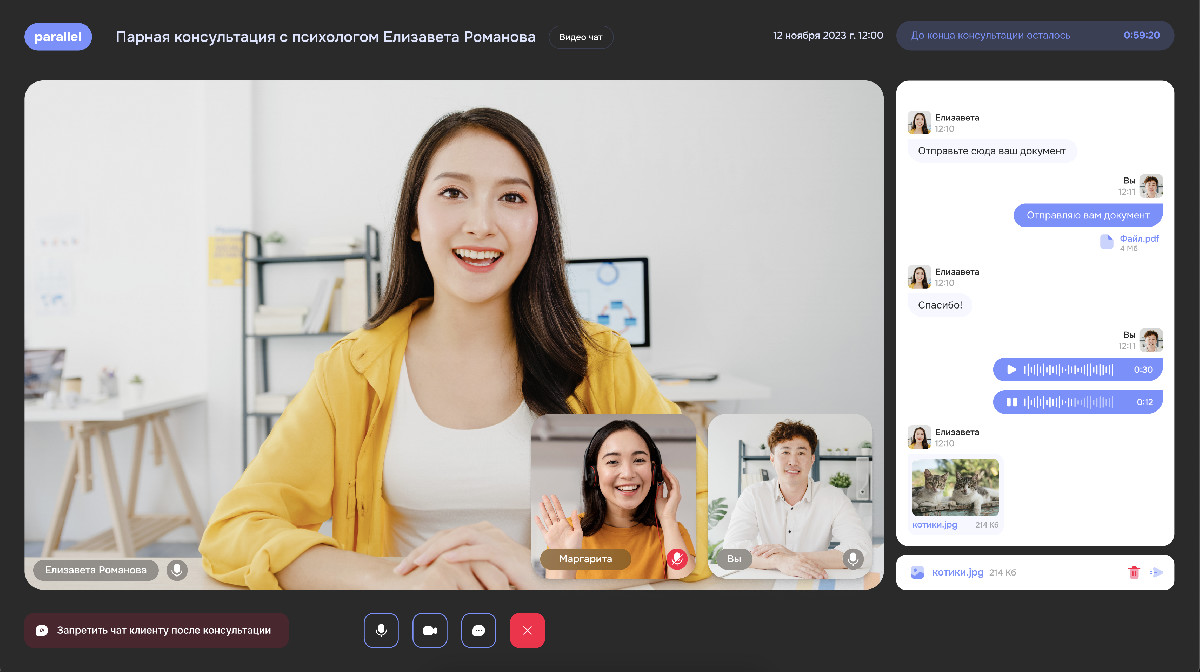Pause the 0:12 voice message

tap(1011, 402)
